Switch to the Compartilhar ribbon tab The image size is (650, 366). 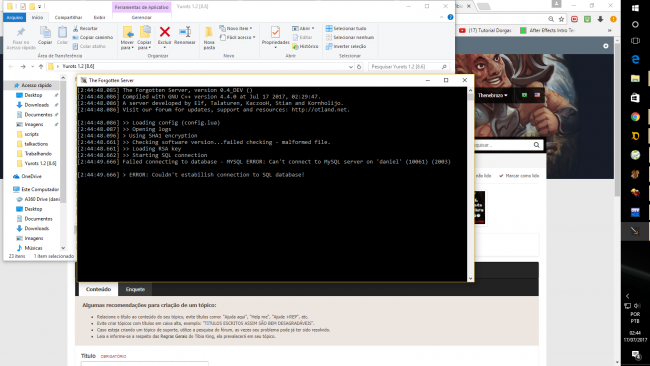click(68, 17)
